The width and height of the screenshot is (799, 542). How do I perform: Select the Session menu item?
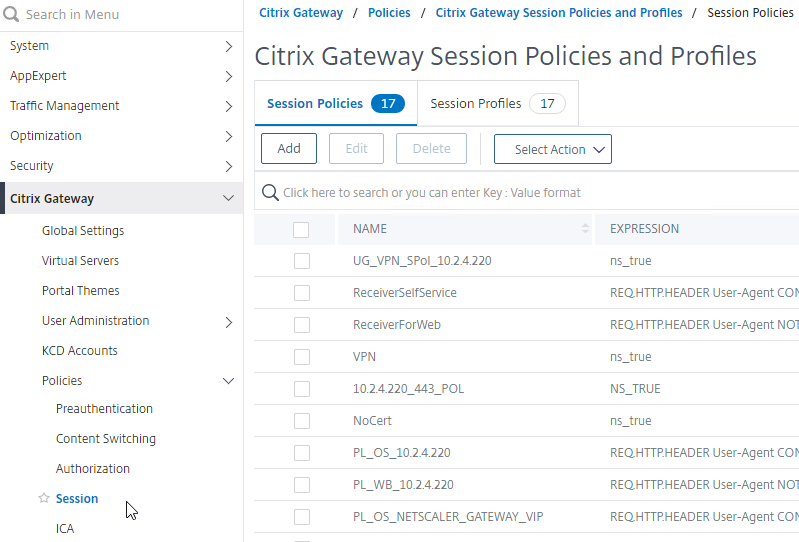77,499
